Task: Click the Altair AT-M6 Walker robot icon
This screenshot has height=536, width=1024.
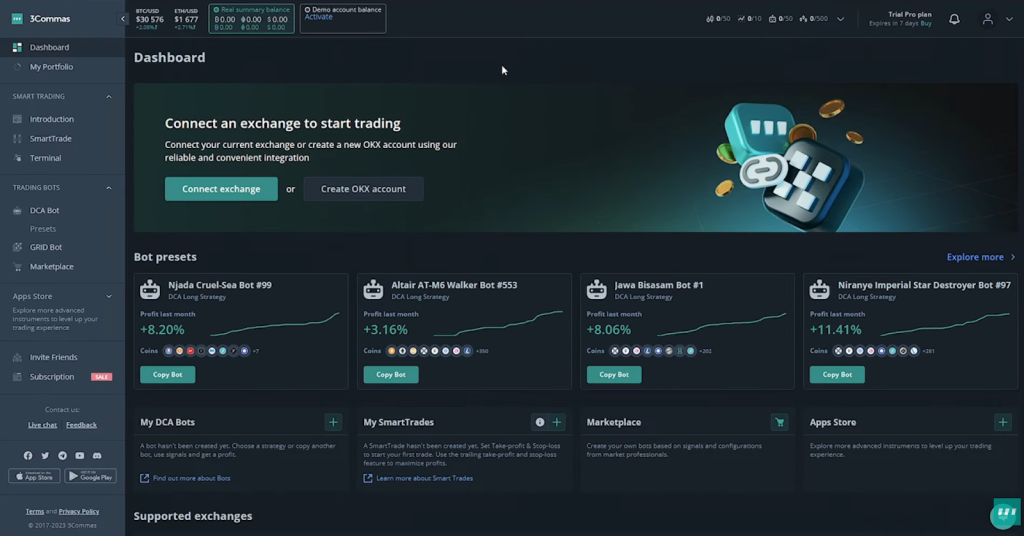Action: click(373, 289)
